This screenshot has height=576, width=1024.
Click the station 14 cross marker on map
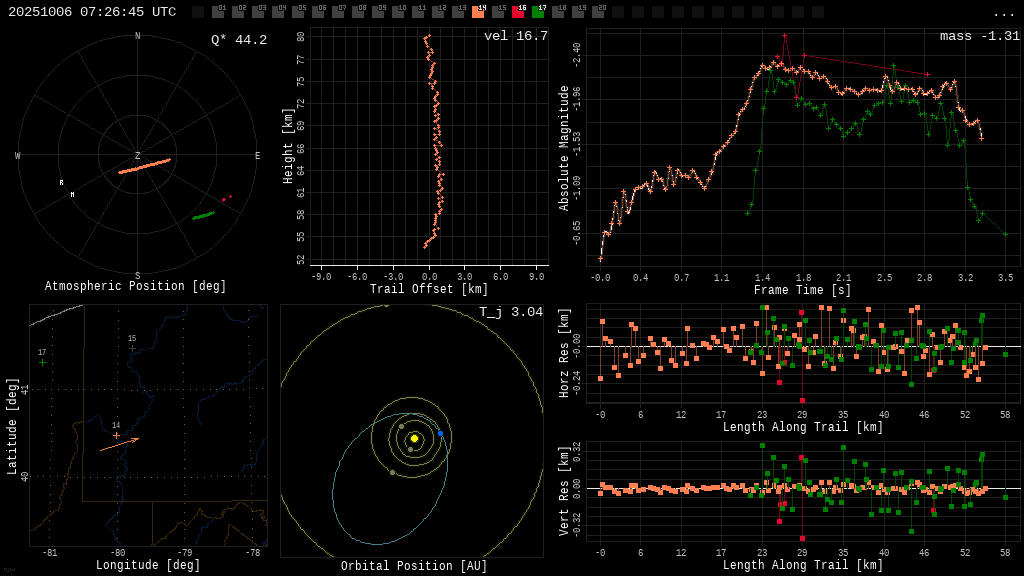click(116, 435)
